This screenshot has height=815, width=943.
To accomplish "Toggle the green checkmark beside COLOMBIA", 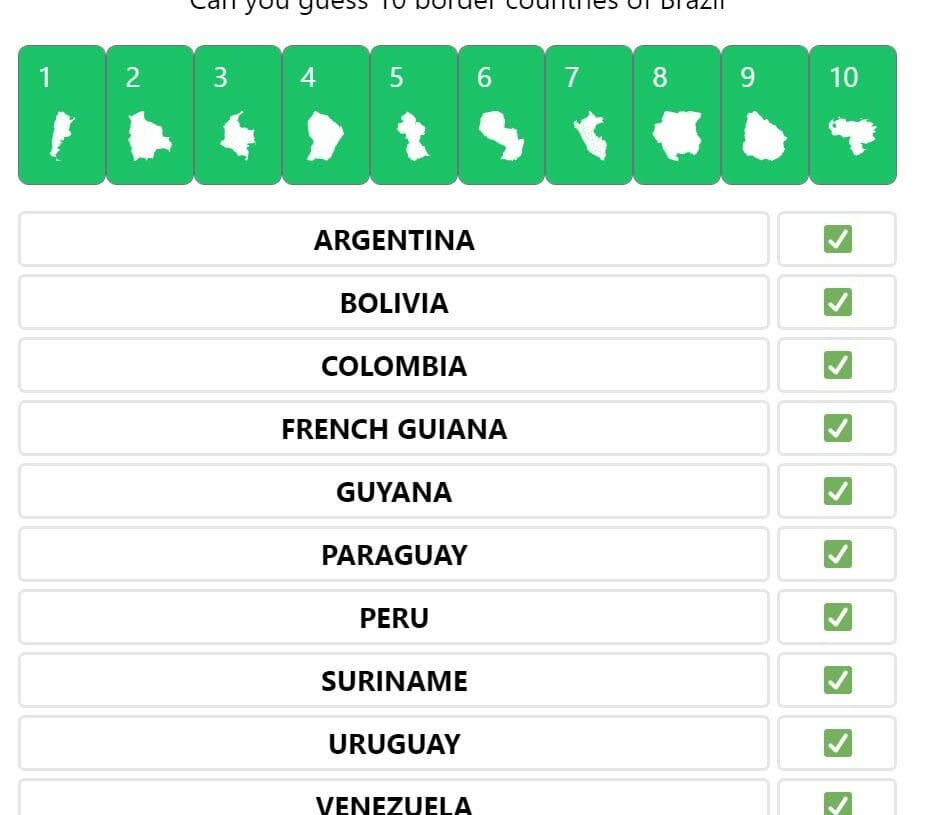I will pyautogui.click(x=838, y=365).
